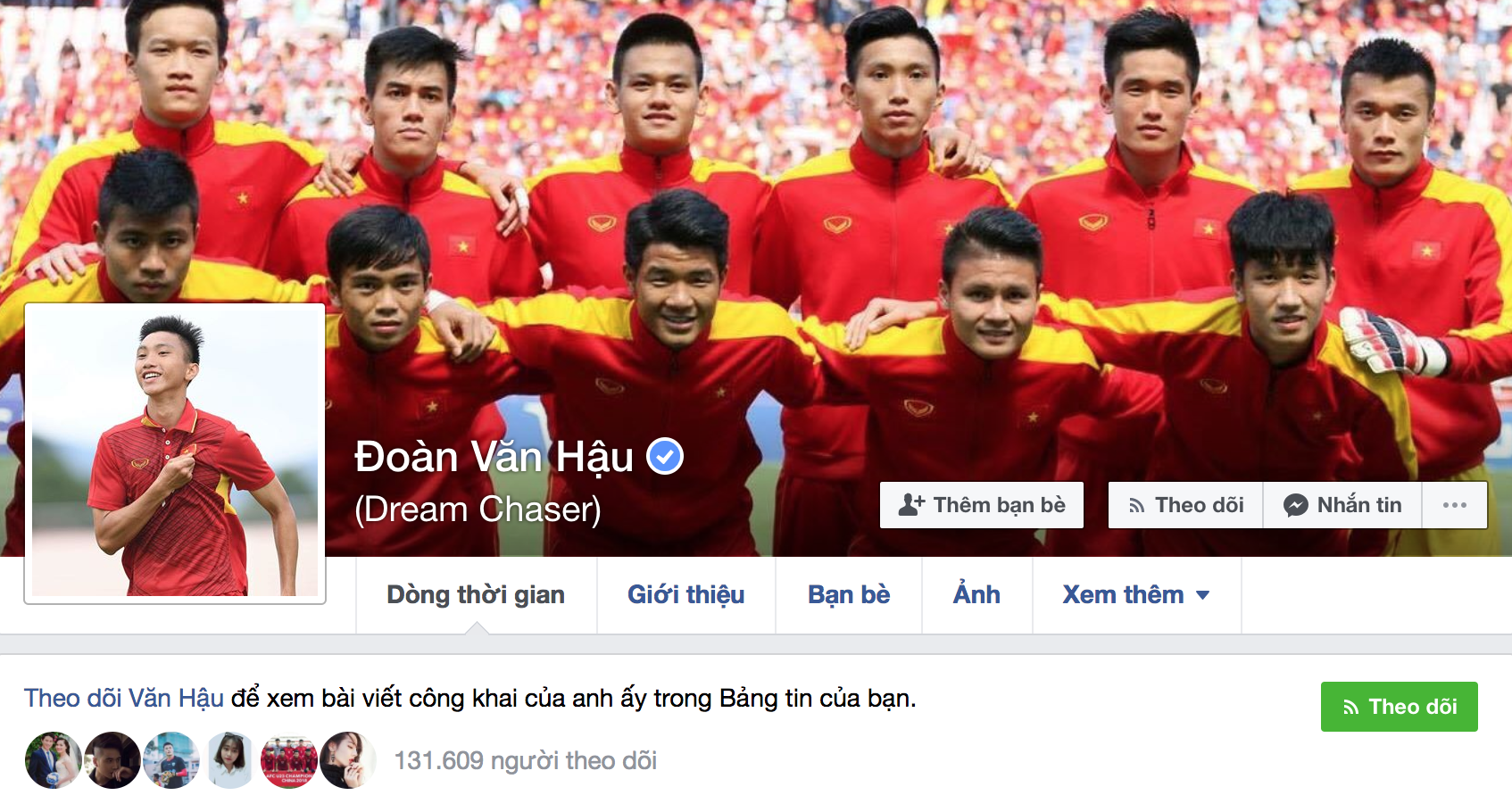Open the Bạn bè tab
The width and height of the screenshot is (1512, 812).
click(x=849, y=595)
